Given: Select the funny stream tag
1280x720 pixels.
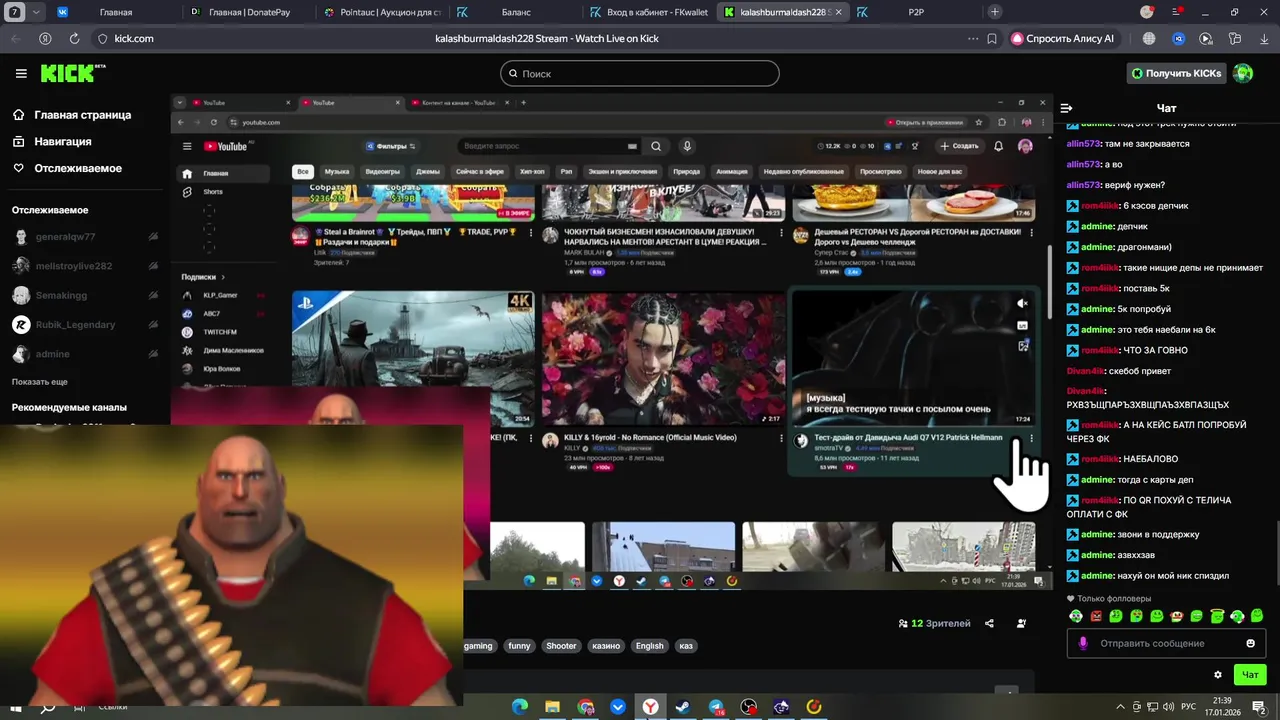Looking at the screenshot, I should click(519, 646).
